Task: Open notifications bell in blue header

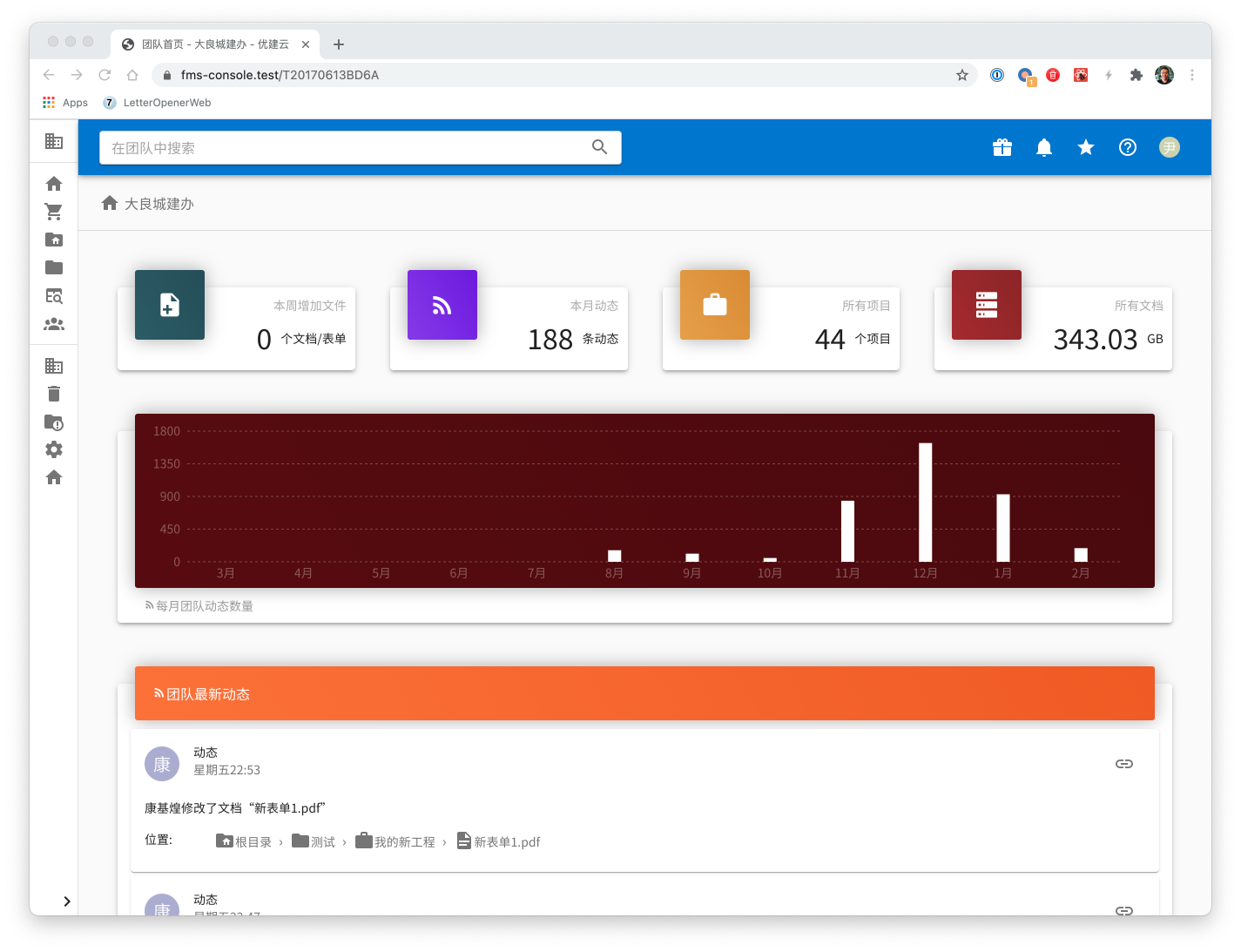Action: [1044, 148]
